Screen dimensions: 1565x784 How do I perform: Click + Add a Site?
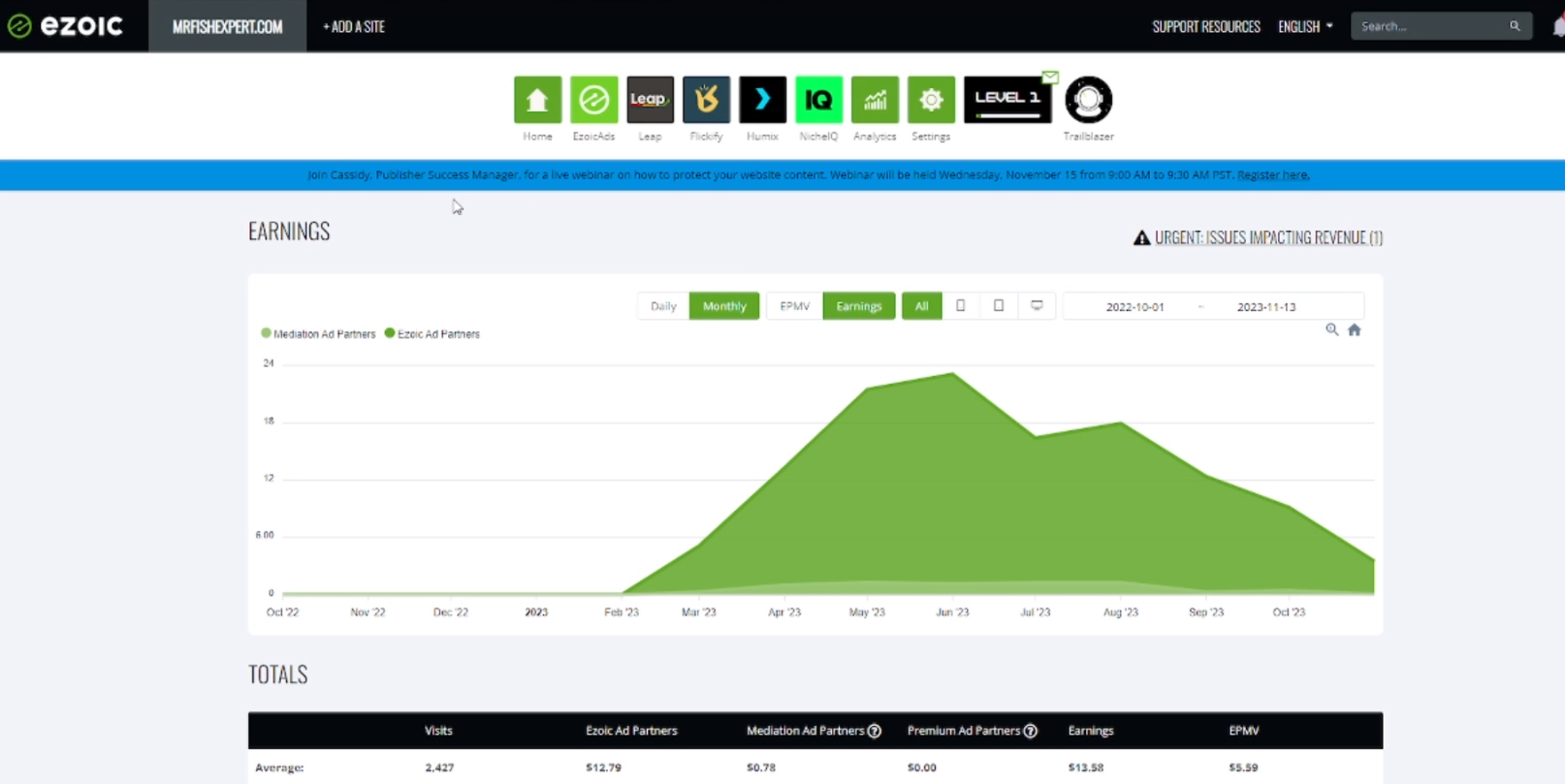point(354,26)
